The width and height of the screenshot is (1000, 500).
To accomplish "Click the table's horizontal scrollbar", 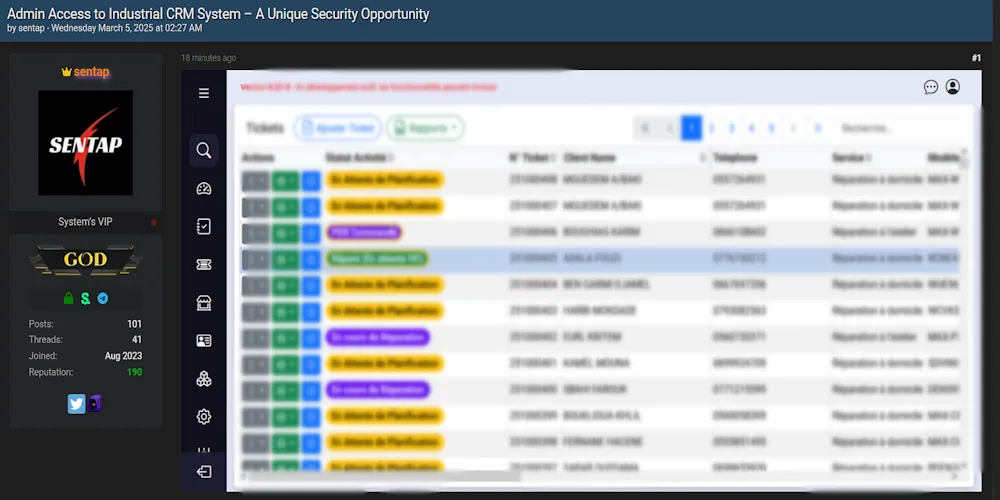I will (385, 476).
